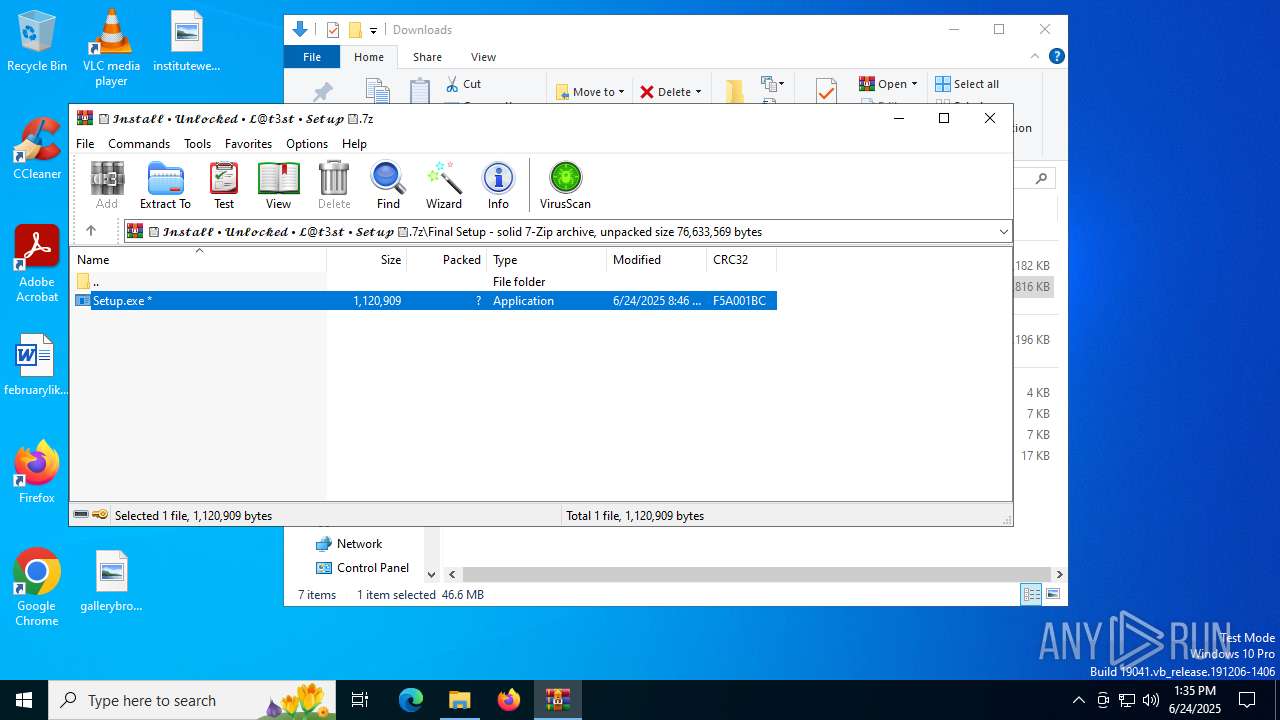The height and width of the screenshot is (720, 1280).
Task: Switch to Explorer Share tab
Action: (x=427, y=57)
